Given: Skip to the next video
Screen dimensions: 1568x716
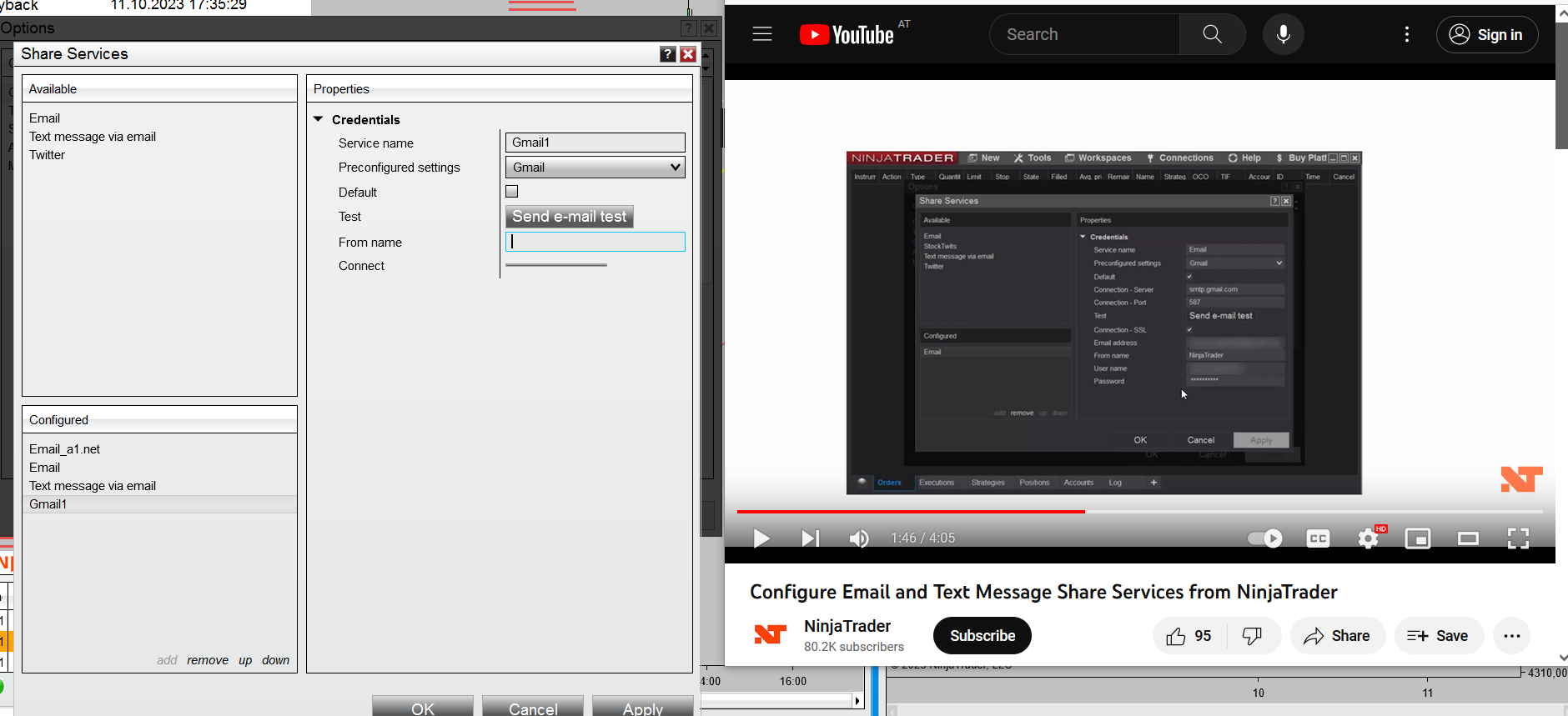Looking at the screenshot, I should [x=810, y=538].
